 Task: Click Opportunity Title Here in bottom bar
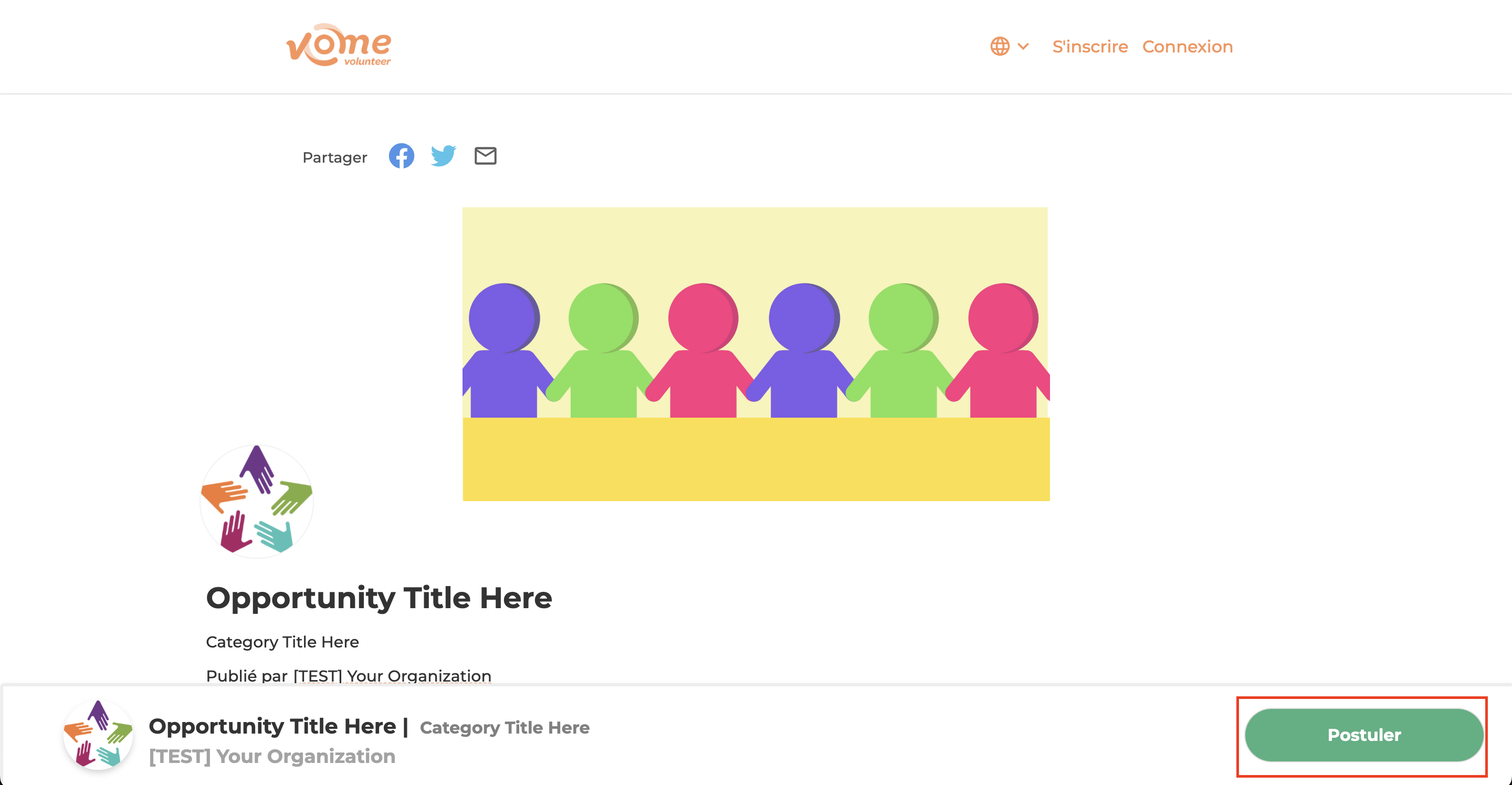click(x=272, y=726)
